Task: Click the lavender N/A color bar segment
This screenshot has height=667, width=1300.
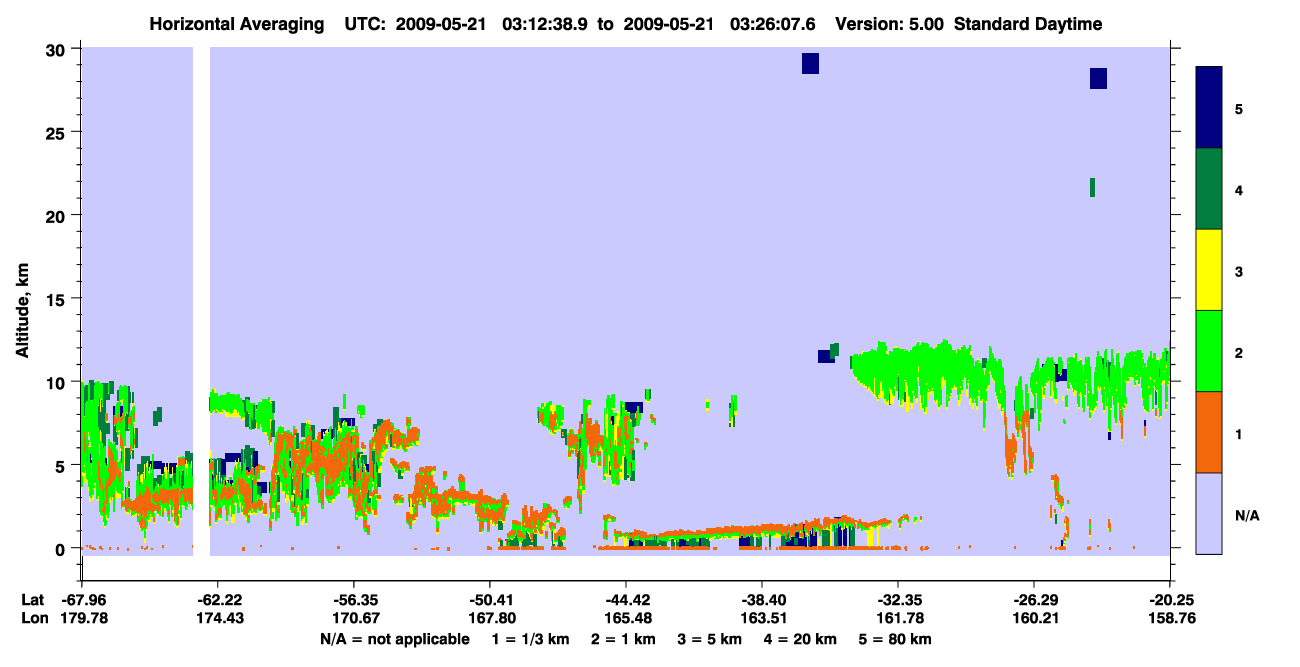Action: (1209, 513)
